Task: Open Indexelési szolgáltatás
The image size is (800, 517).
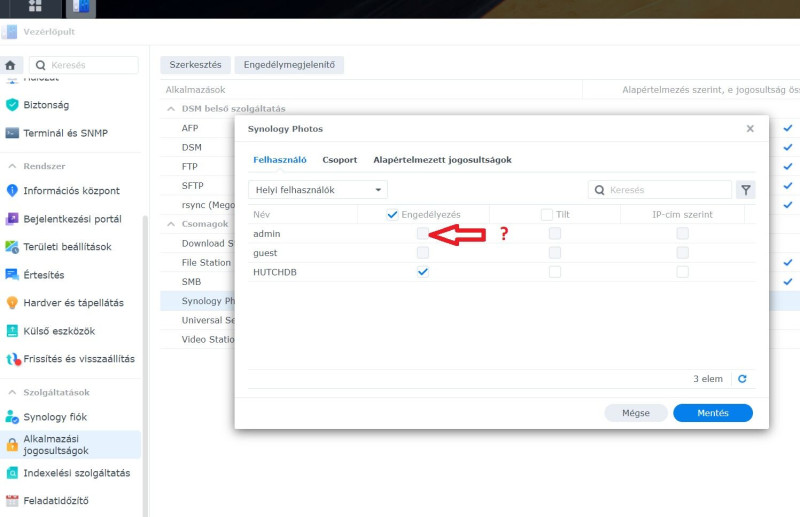Action: (x=67, y=473)
